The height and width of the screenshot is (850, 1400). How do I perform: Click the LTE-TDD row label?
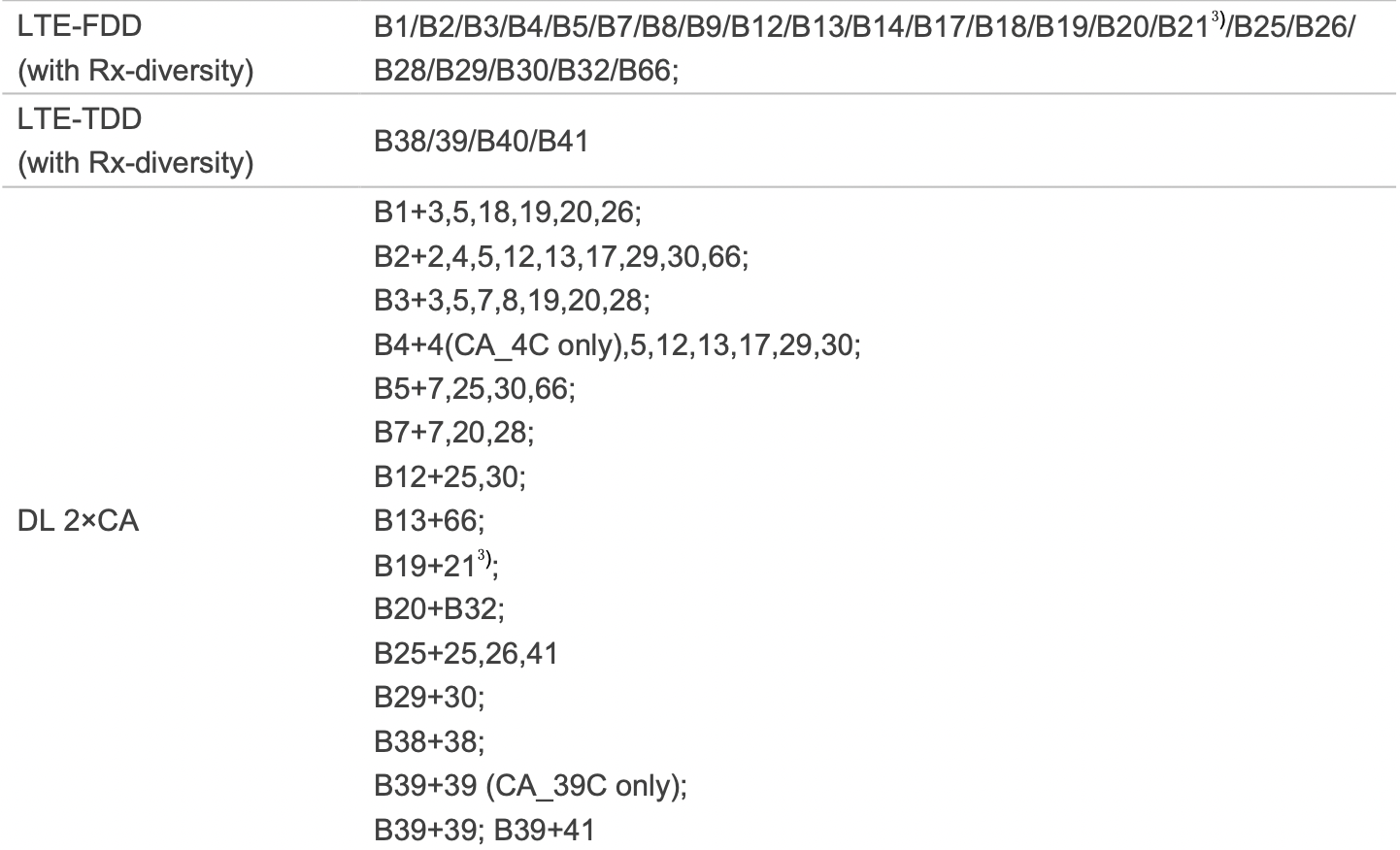click(136, 141)
